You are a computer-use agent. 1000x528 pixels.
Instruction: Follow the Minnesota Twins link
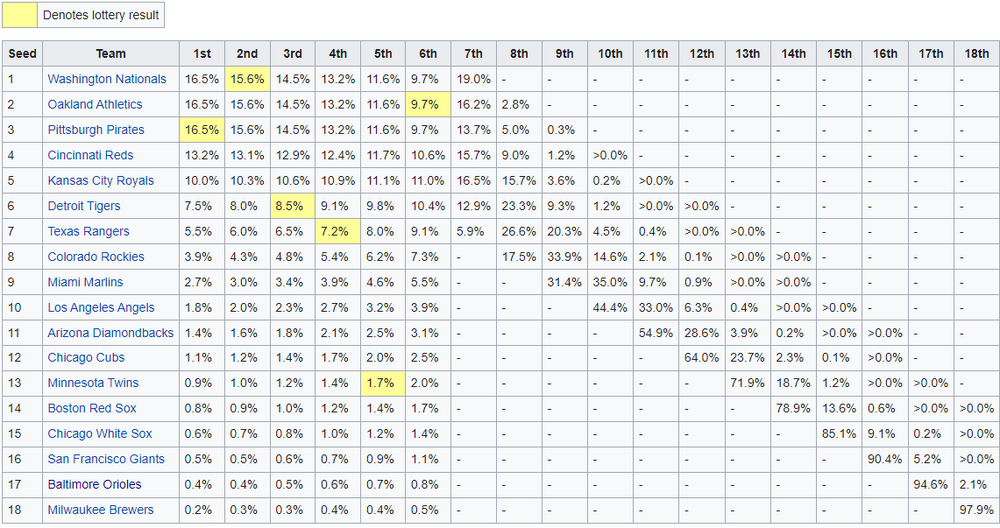pyautogui.click(x=93, y=383)
